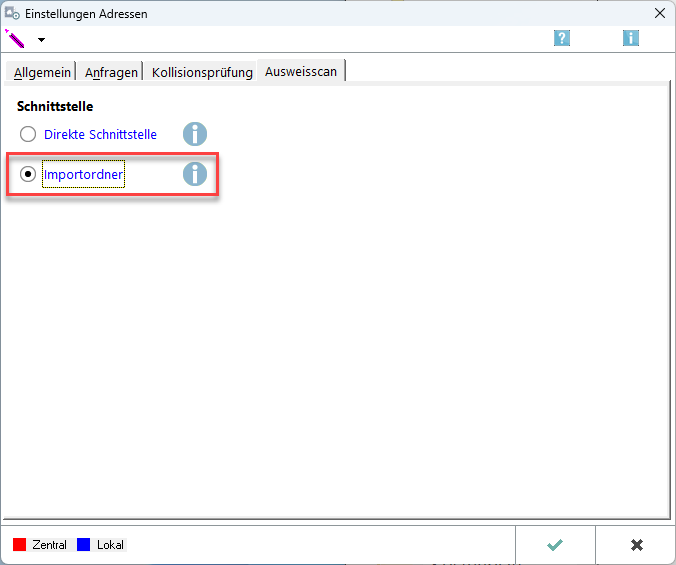Confirm settings with the green checkmark
676x565 pixels.
(555, 545)
